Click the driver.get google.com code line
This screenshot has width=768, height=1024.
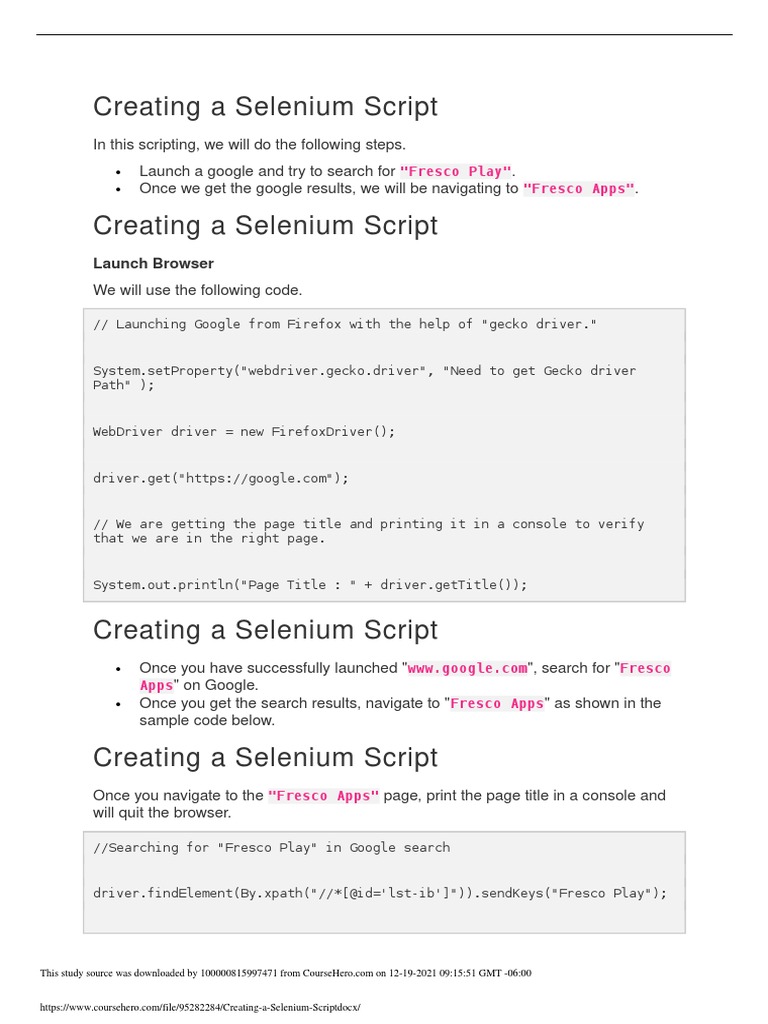click(221, 478)
